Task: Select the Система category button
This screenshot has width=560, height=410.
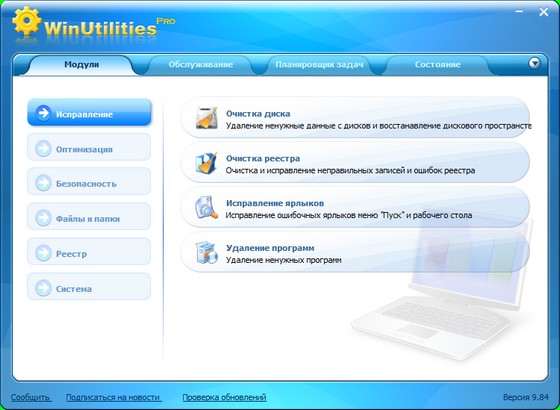Action: (x=89, y=286)
